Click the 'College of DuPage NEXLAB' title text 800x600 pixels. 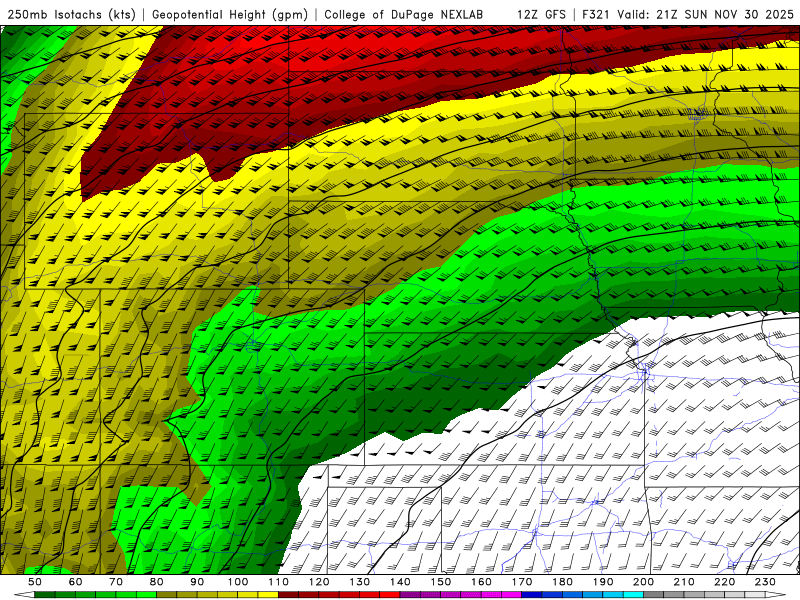[x=404, y=15]
